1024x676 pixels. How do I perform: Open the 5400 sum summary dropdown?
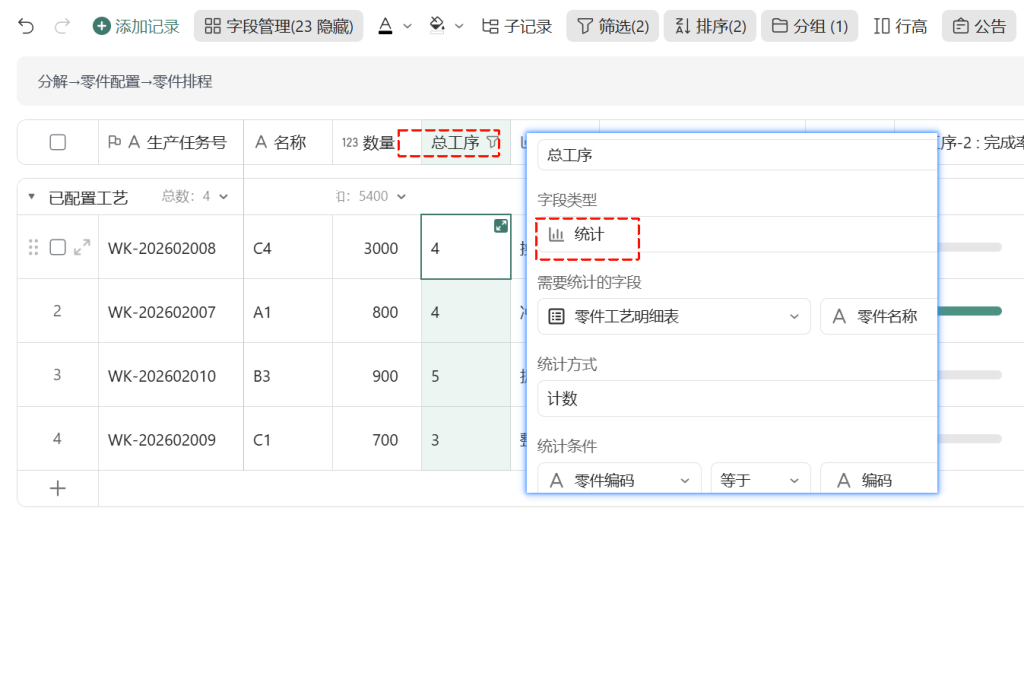point(370,197)
